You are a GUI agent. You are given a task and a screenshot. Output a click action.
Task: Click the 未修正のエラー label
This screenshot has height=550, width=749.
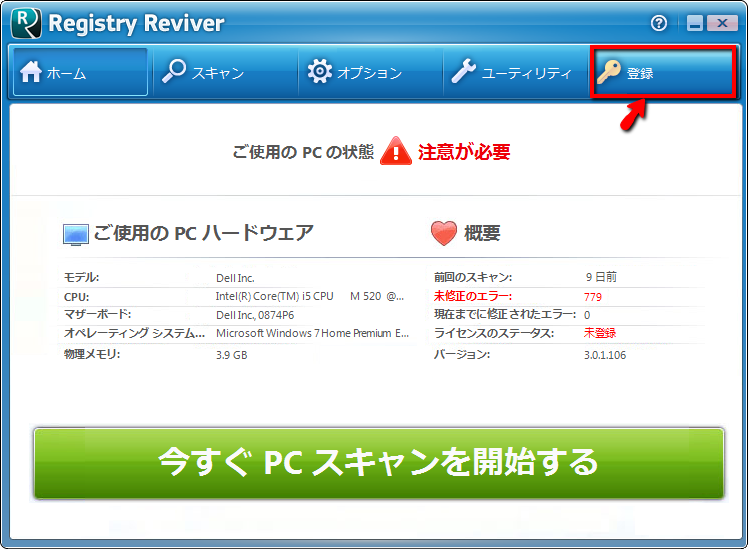(x=473, y=296)
